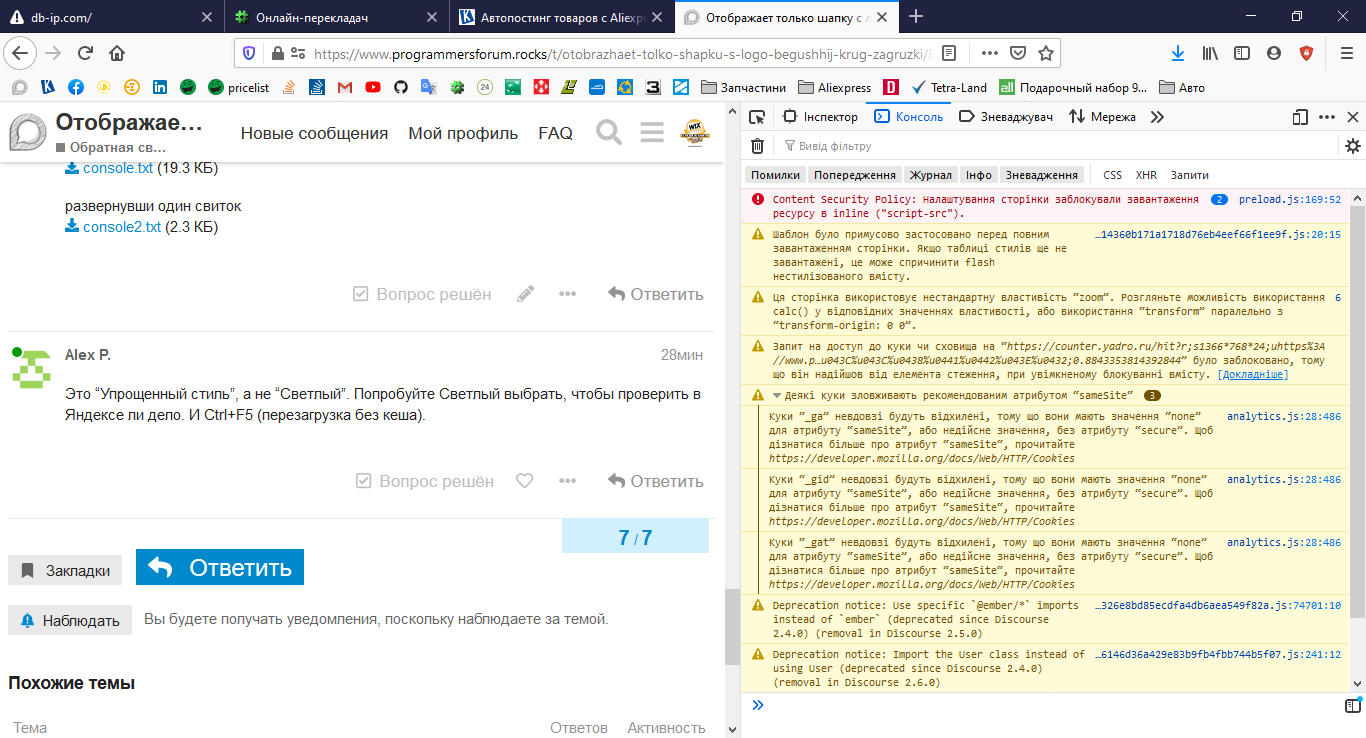Toggle the XHR console filter
The width and height of the screenshot is (1366, 738).
(1146, 175)
